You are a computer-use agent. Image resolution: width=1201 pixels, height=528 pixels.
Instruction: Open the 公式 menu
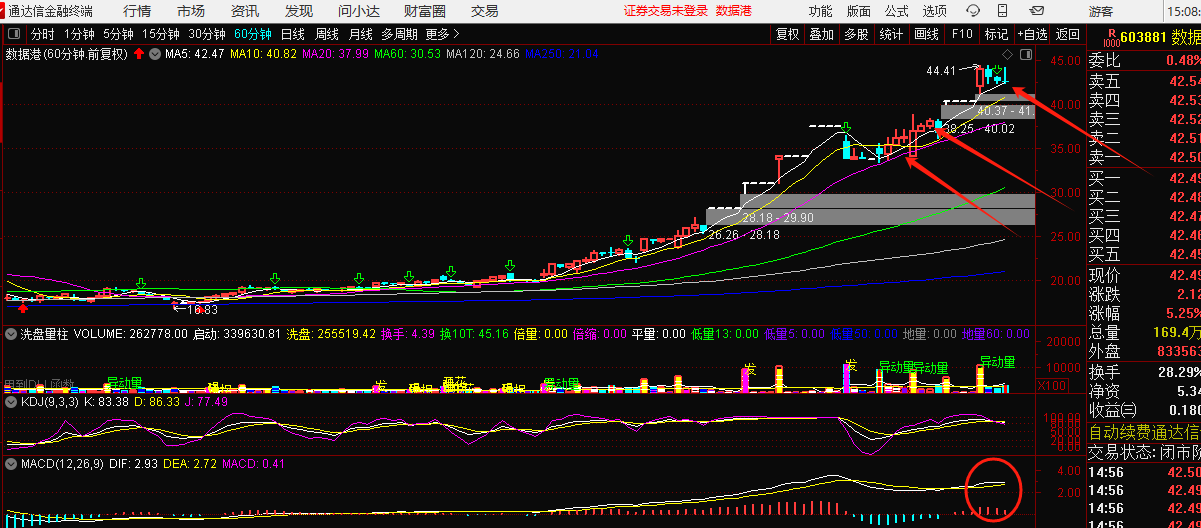897,11
